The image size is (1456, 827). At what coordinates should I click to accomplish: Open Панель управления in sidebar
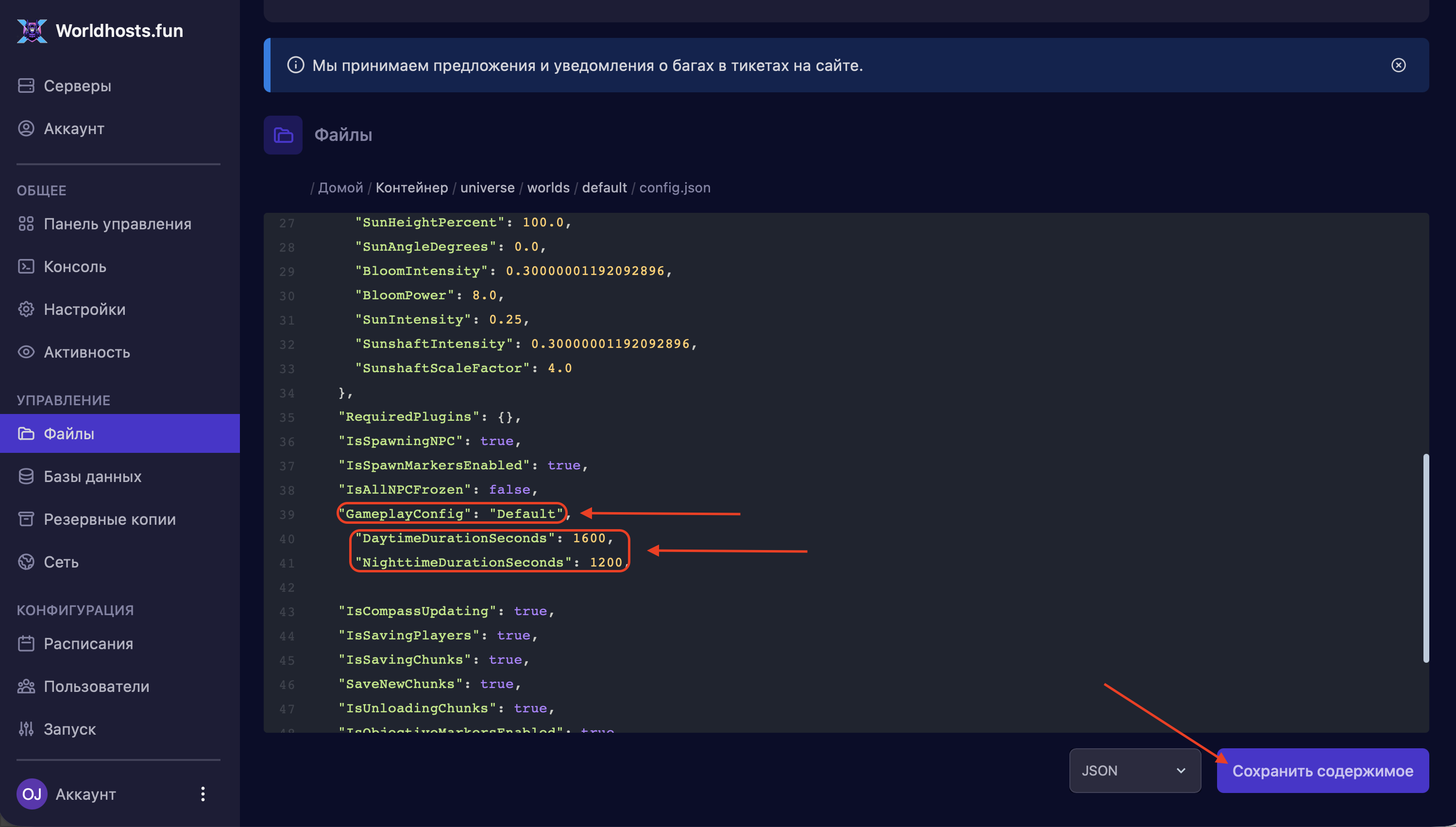(x=118, y=224)
